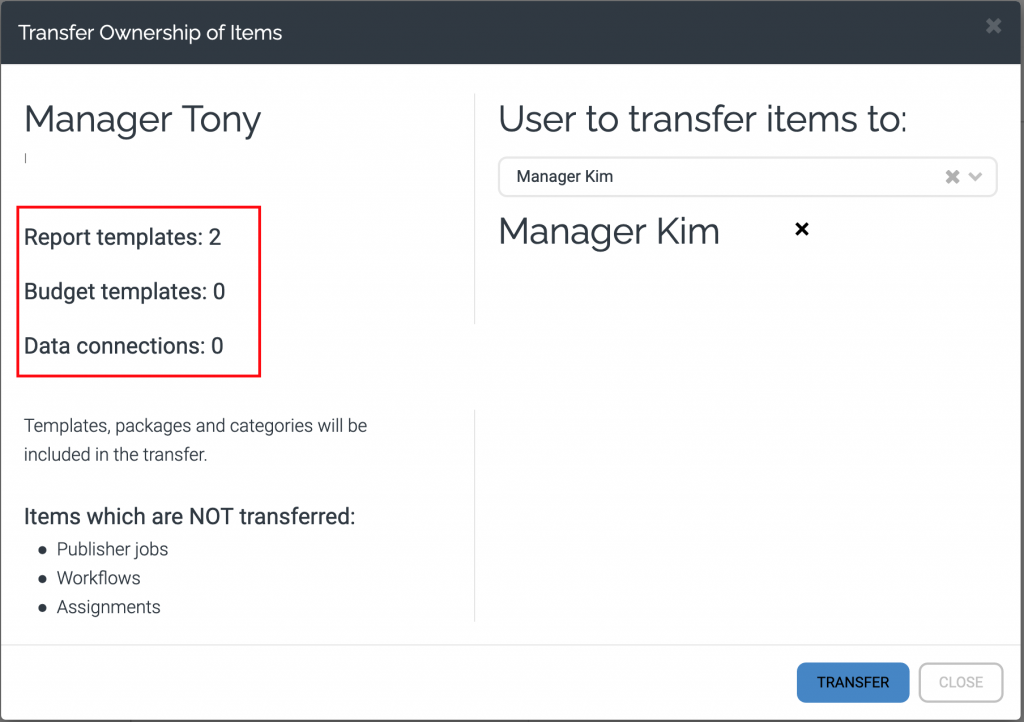Click the Data connections: 0 line
The width and height of the screenshot is (1024, 722).
coord(123,346)
